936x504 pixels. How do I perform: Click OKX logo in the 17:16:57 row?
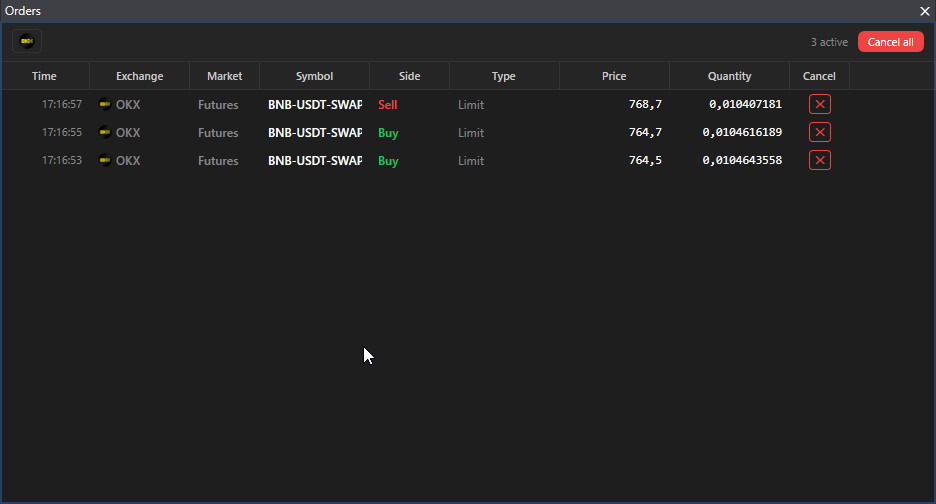pos(105,104)
